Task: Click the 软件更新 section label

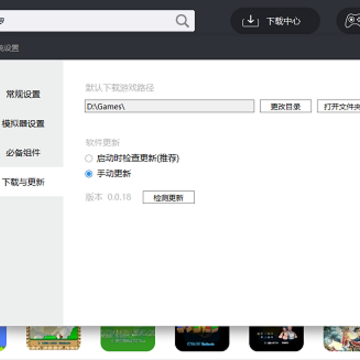Action: [x=103, y=143]
